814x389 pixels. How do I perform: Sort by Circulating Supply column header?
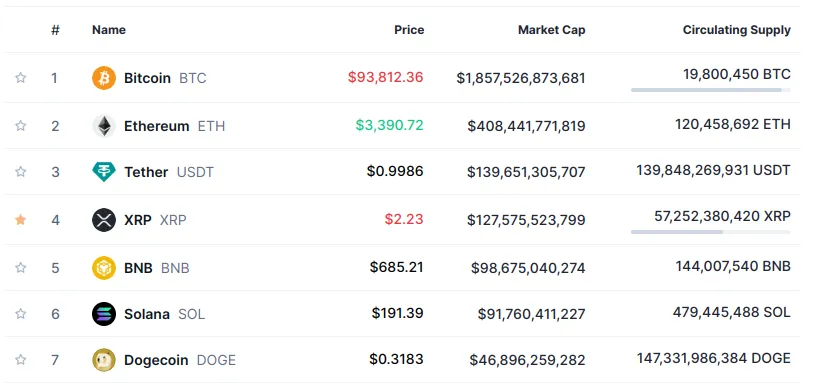tap(737, 30)
